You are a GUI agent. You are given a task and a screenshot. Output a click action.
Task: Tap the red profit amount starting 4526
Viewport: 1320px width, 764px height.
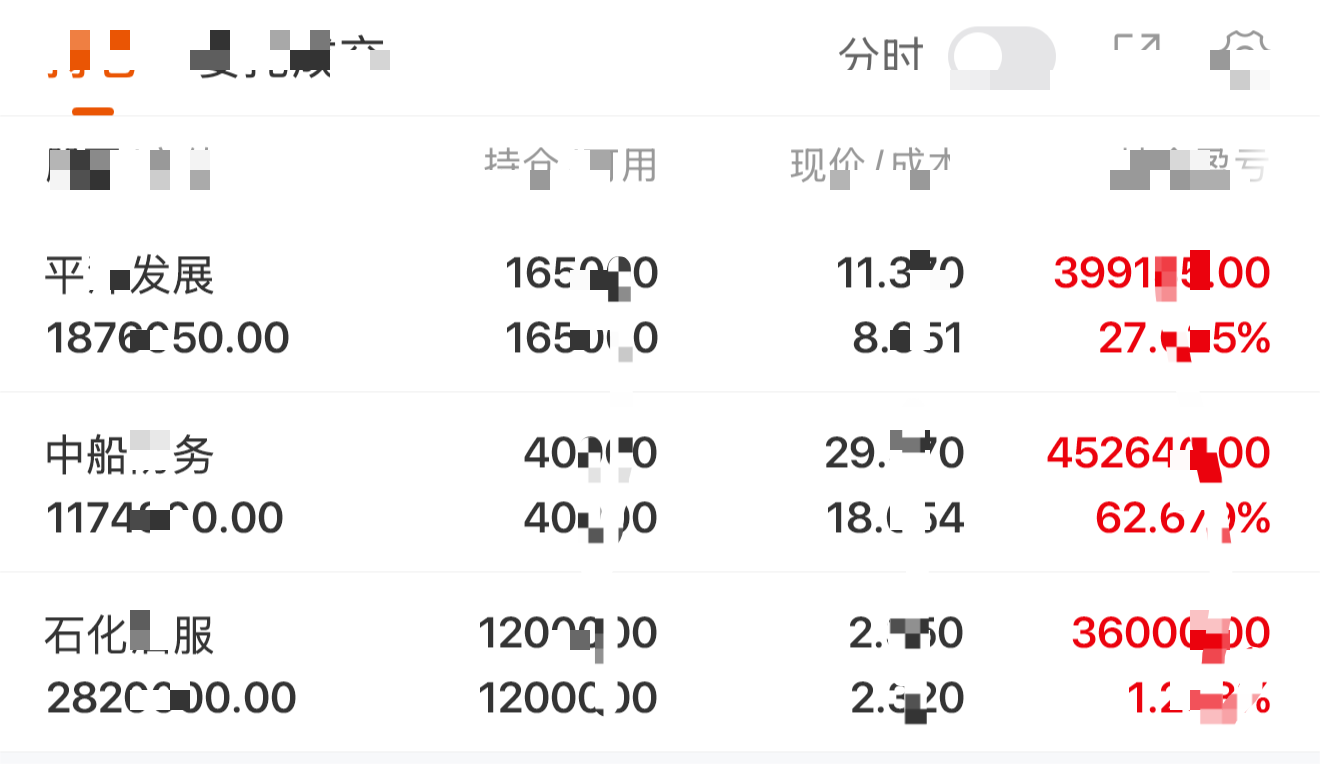(1158, 453)
